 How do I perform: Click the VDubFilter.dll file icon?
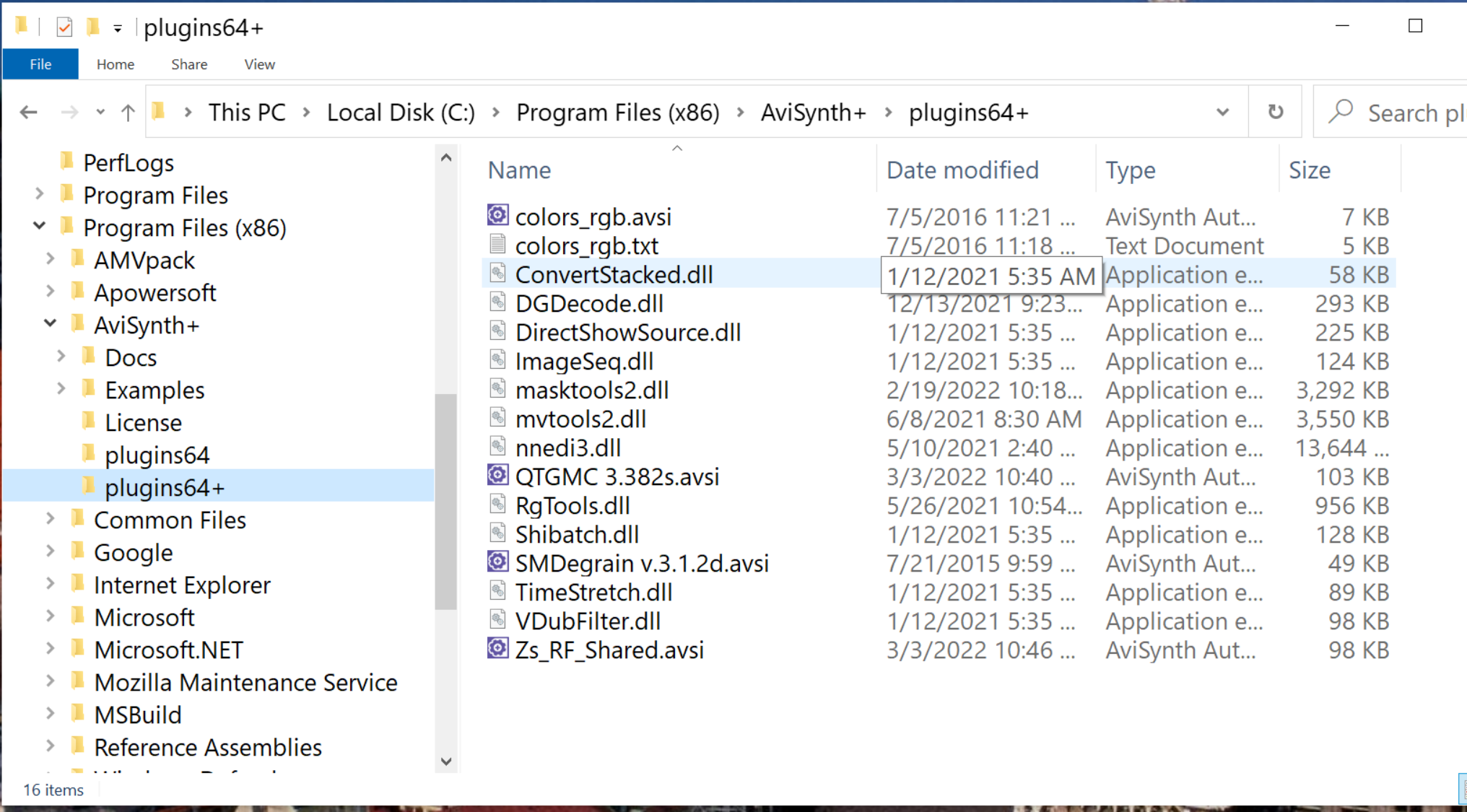coord(497,619)
